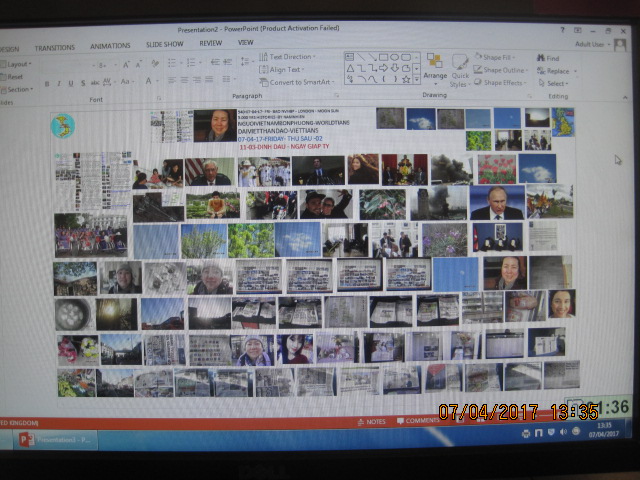Increase list indent level

227,61
